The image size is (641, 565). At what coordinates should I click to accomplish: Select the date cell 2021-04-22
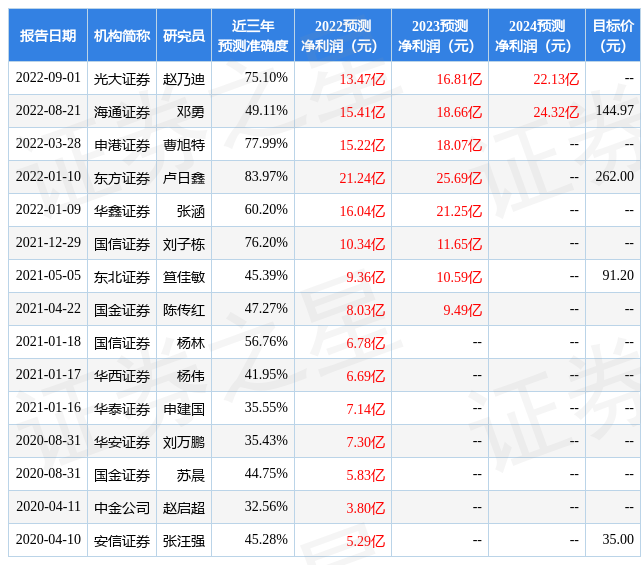[48, 309]
